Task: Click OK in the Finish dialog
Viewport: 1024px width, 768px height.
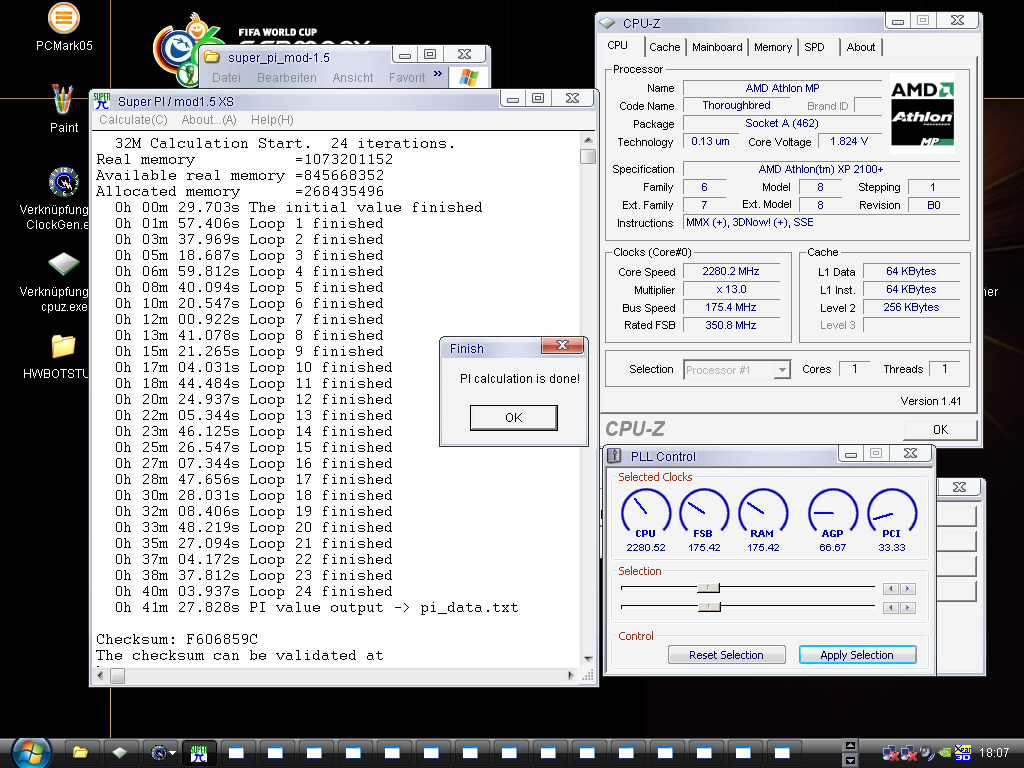Action: point(513,417)
